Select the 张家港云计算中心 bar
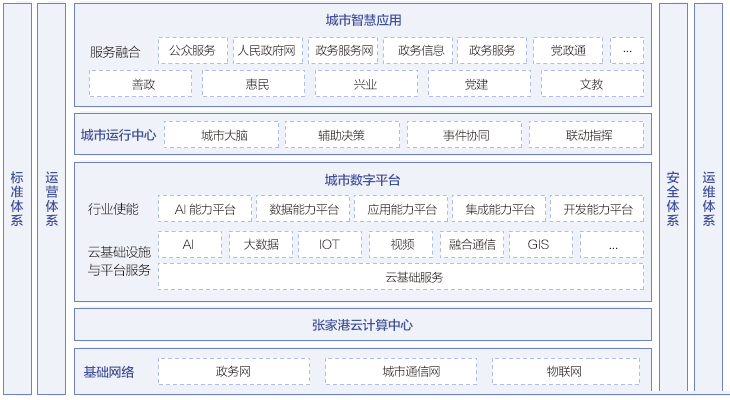The image size is (730, 400). [x=362, y=325]
